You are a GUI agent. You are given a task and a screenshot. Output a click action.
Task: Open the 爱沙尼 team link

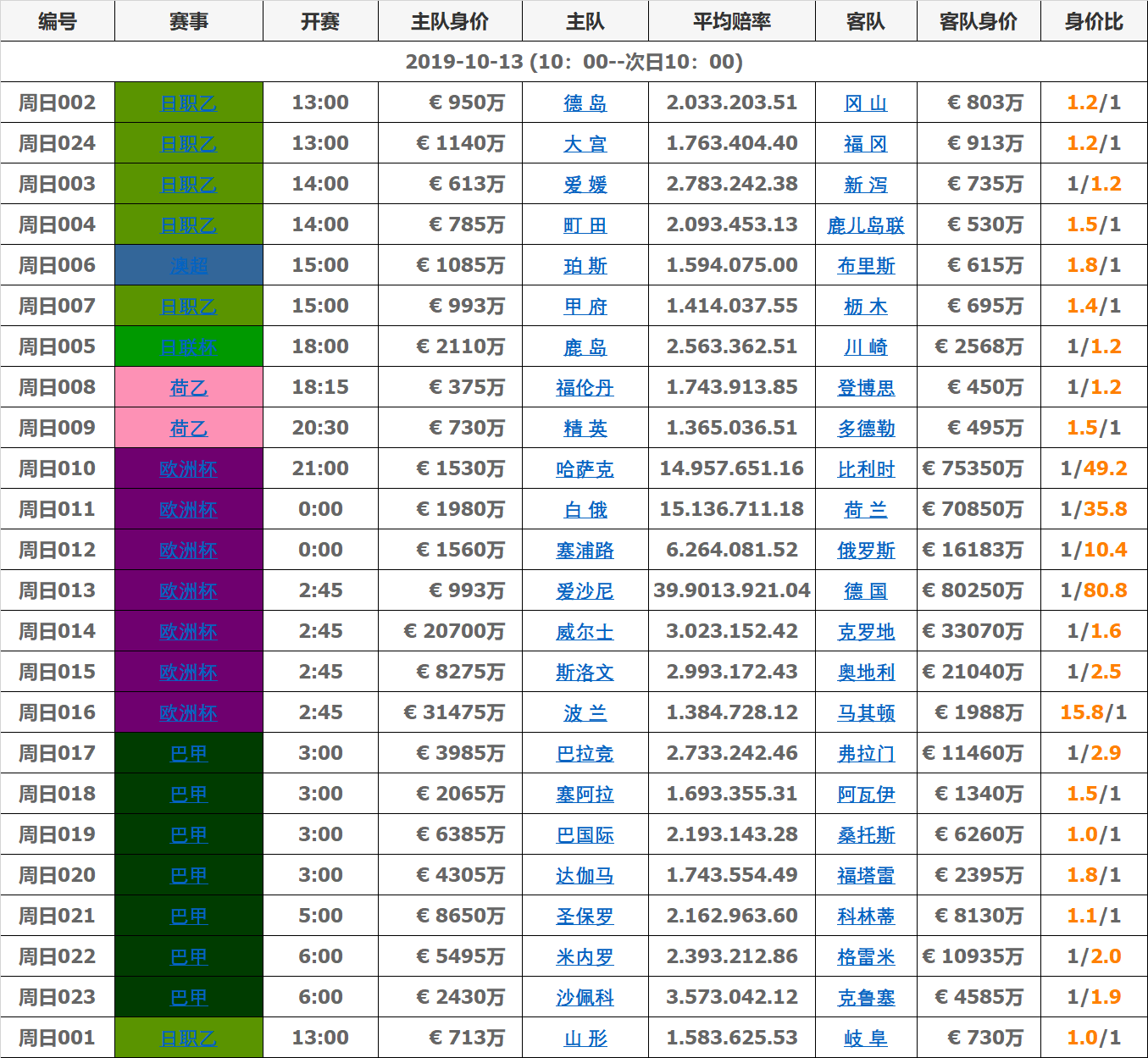585,591
